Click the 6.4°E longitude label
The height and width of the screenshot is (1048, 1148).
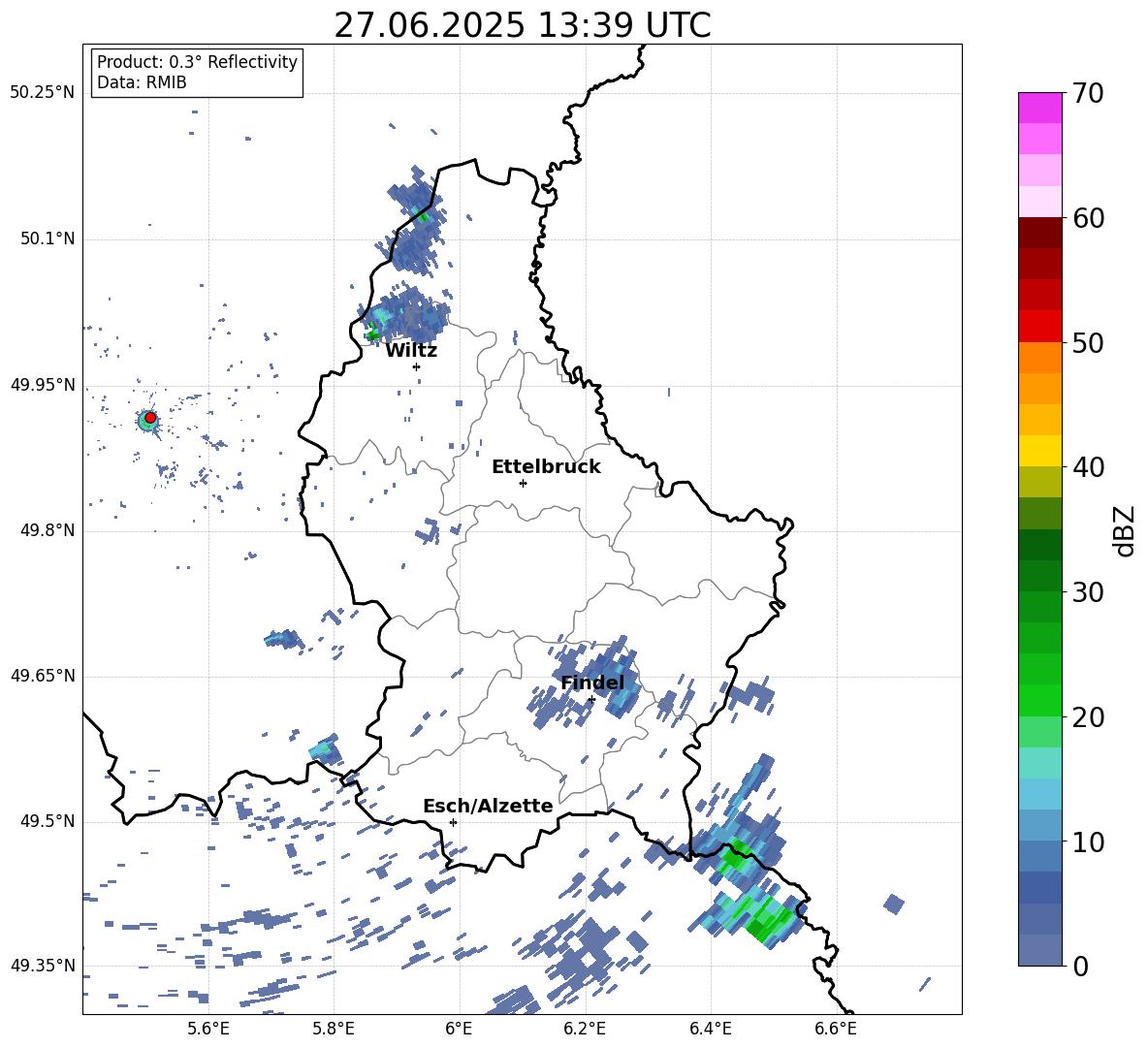tap(710, 1029)
